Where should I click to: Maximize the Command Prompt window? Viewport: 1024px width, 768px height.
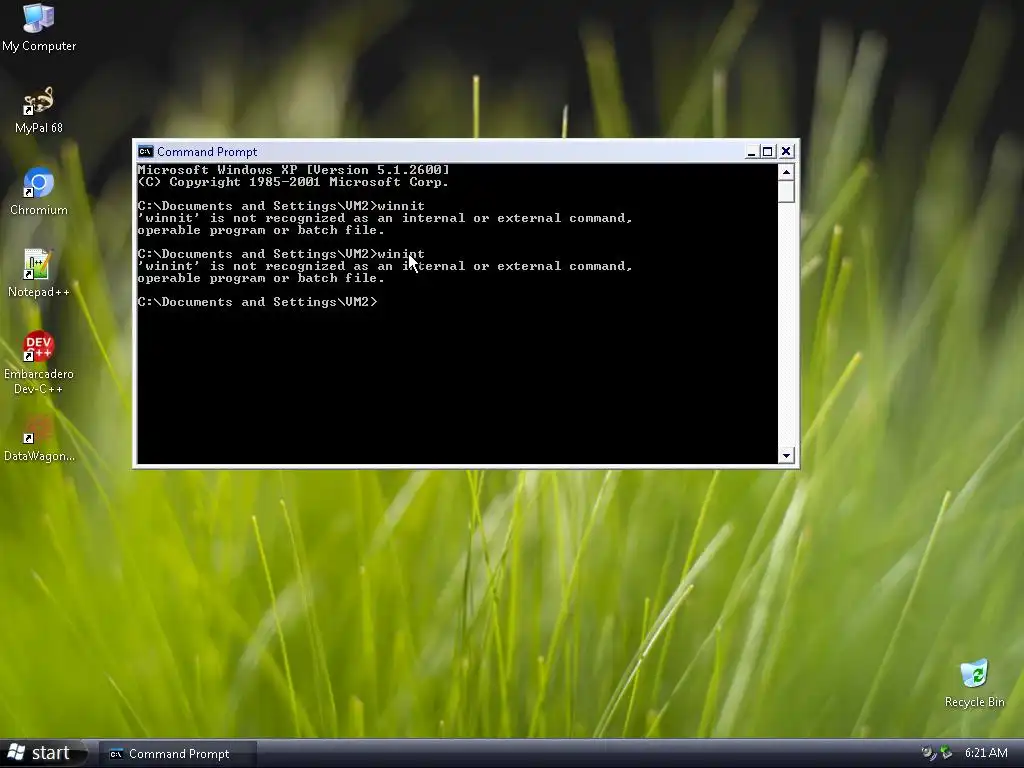(768, 152)
